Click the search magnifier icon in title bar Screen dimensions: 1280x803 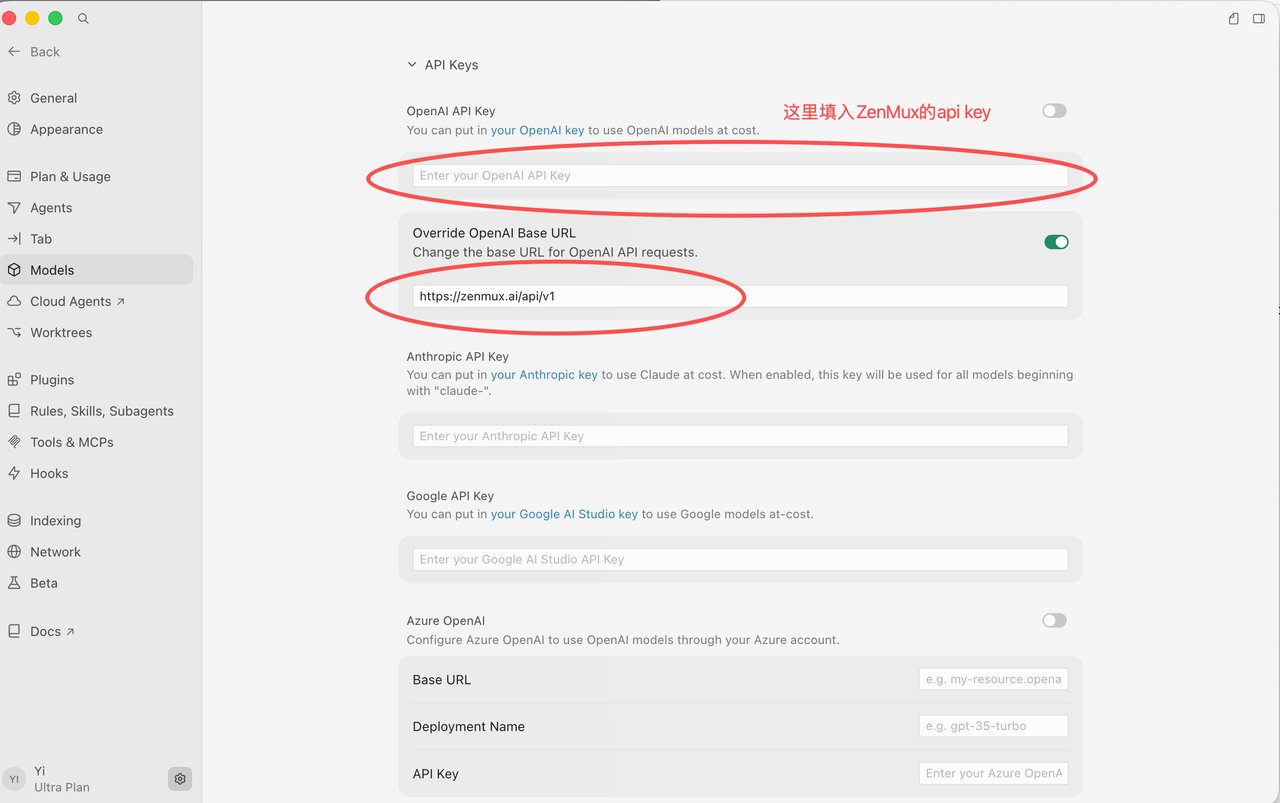[x=83, y=18]
